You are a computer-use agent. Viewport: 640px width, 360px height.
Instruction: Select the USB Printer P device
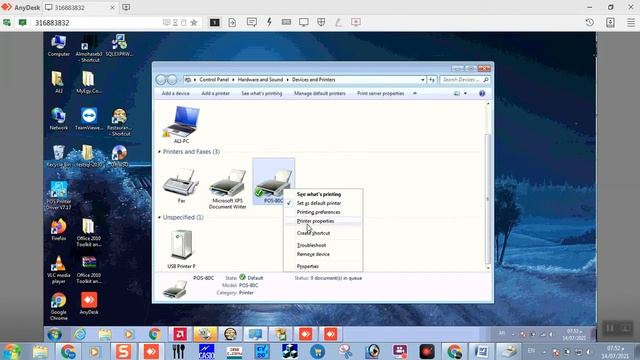pos(181,249)
